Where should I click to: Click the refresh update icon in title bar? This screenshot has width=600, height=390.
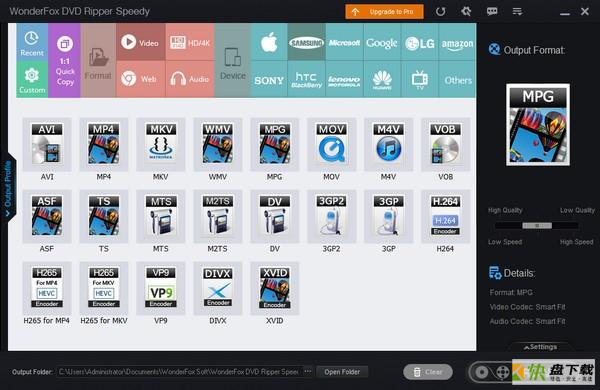(x=440, y=11)
